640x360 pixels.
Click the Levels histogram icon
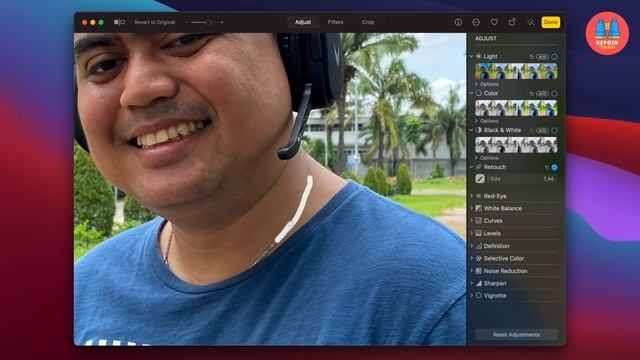[479, 233]
